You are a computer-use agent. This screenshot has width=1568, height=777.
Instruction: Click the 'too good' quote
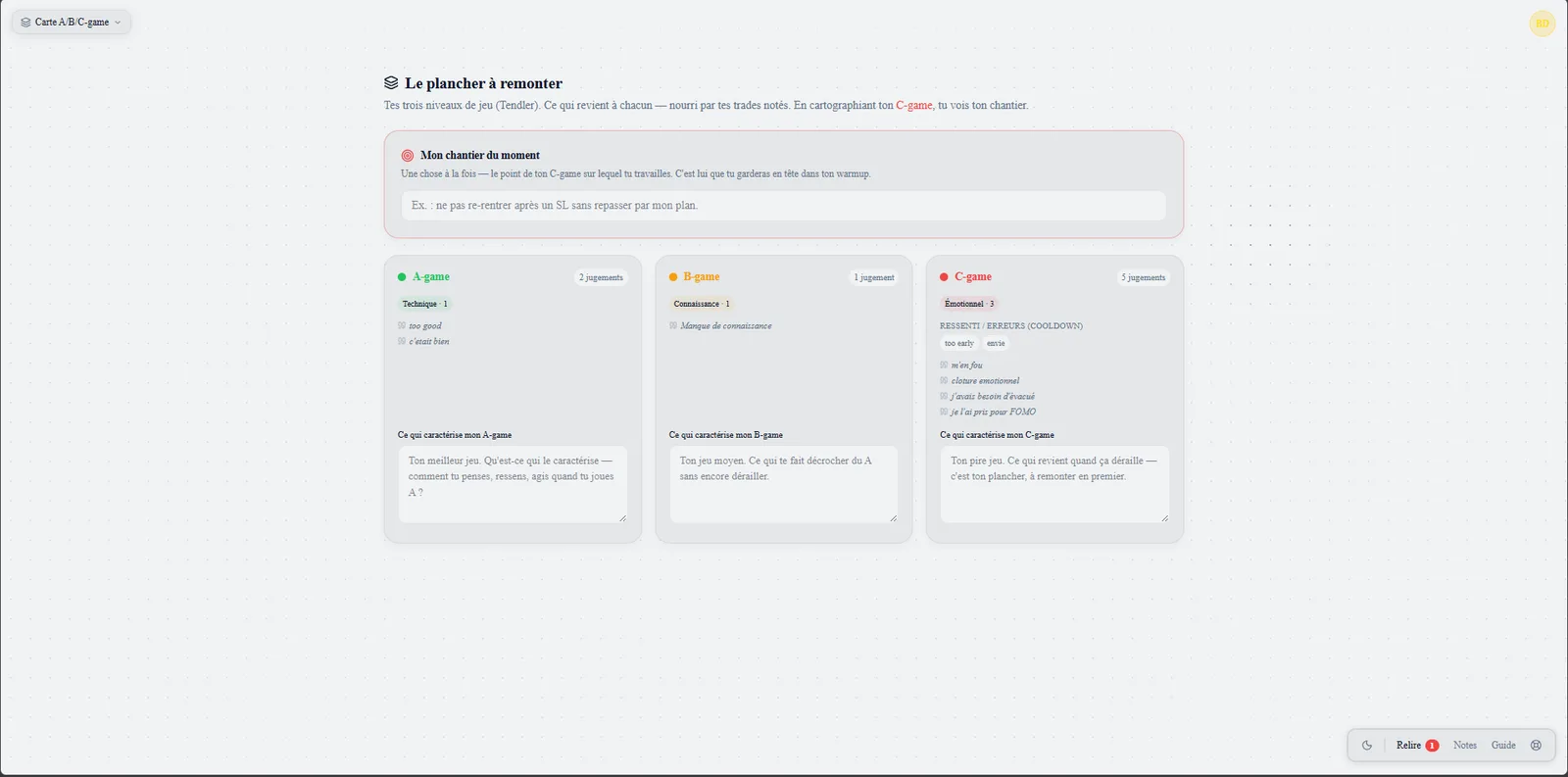pyautogui.click(x=425, y=326)
